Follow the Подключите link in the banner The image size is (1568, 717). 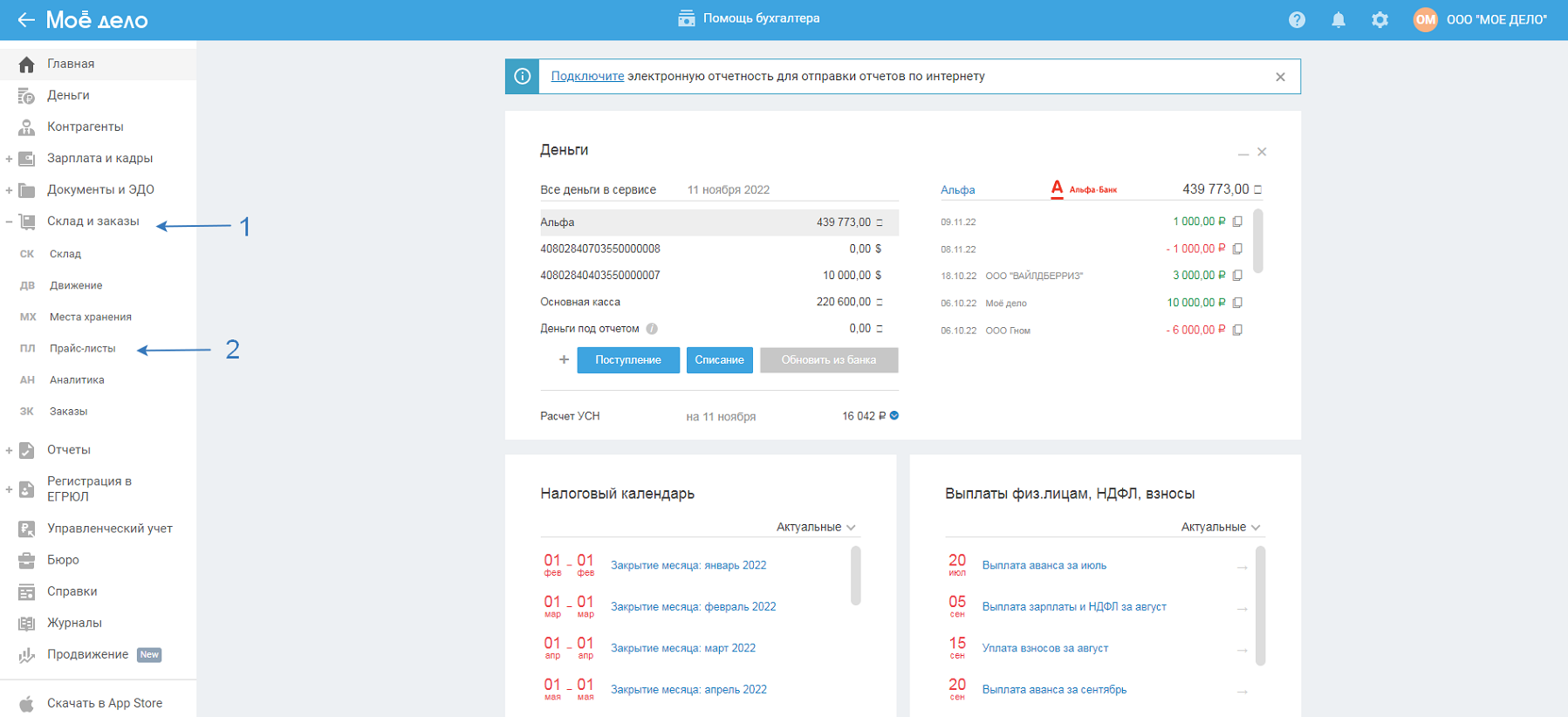tap(587, 77)
